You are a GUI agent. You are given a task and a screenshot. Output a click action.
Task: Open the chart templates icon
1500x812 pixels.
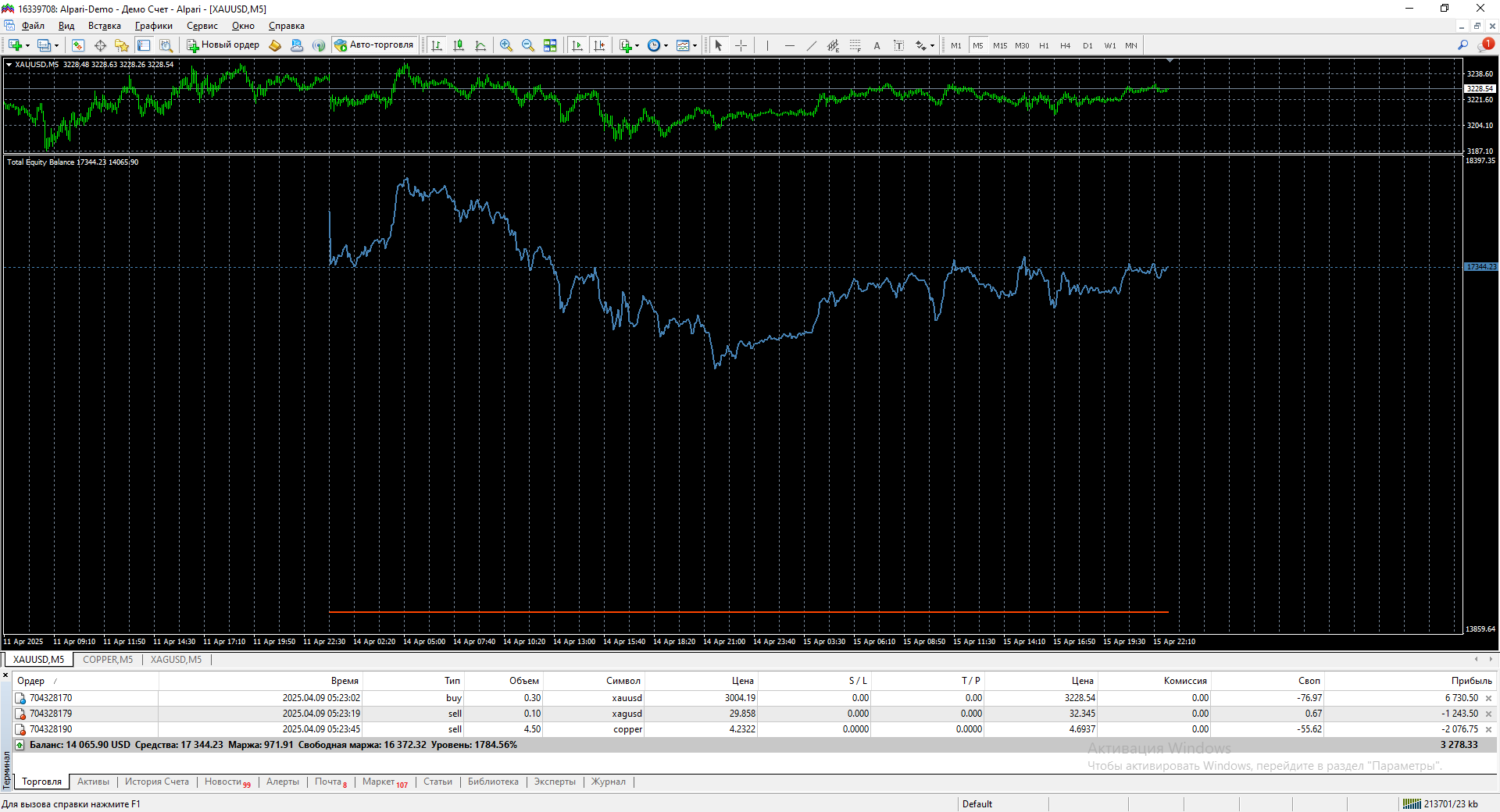pyautogui.click(x=683, y=45)
